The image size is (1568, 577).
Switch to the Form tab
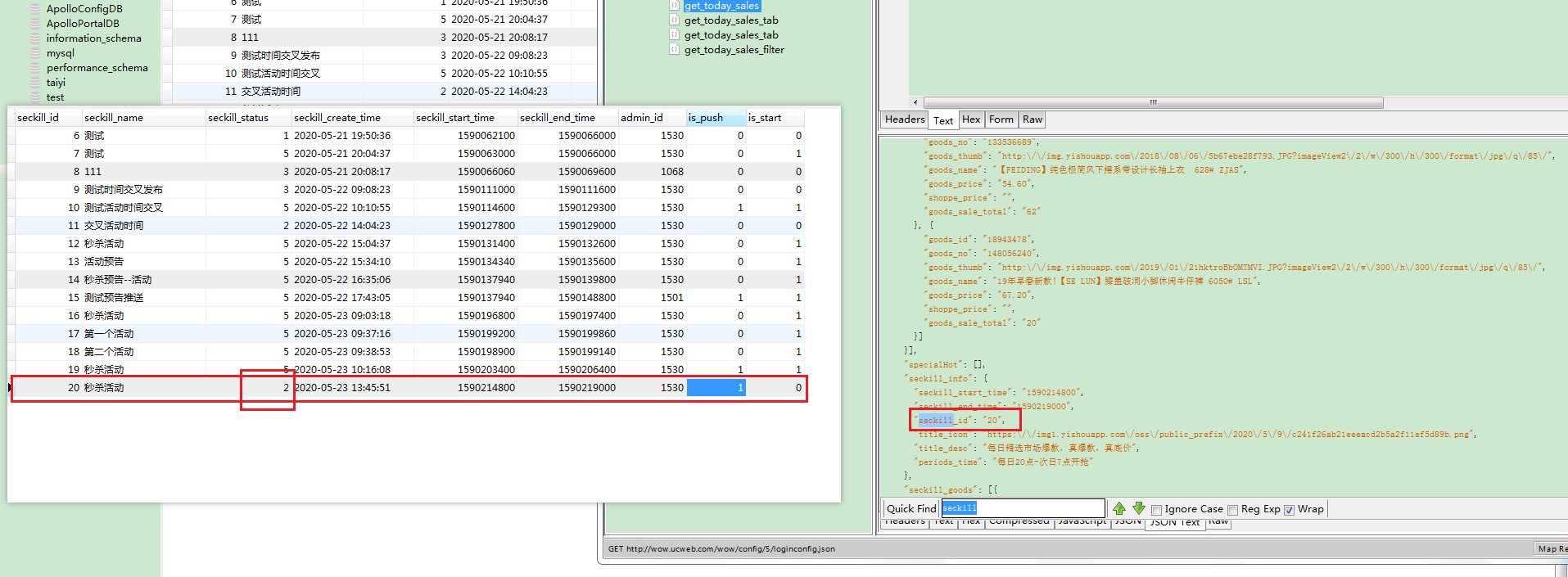[x=1001, y=119]
